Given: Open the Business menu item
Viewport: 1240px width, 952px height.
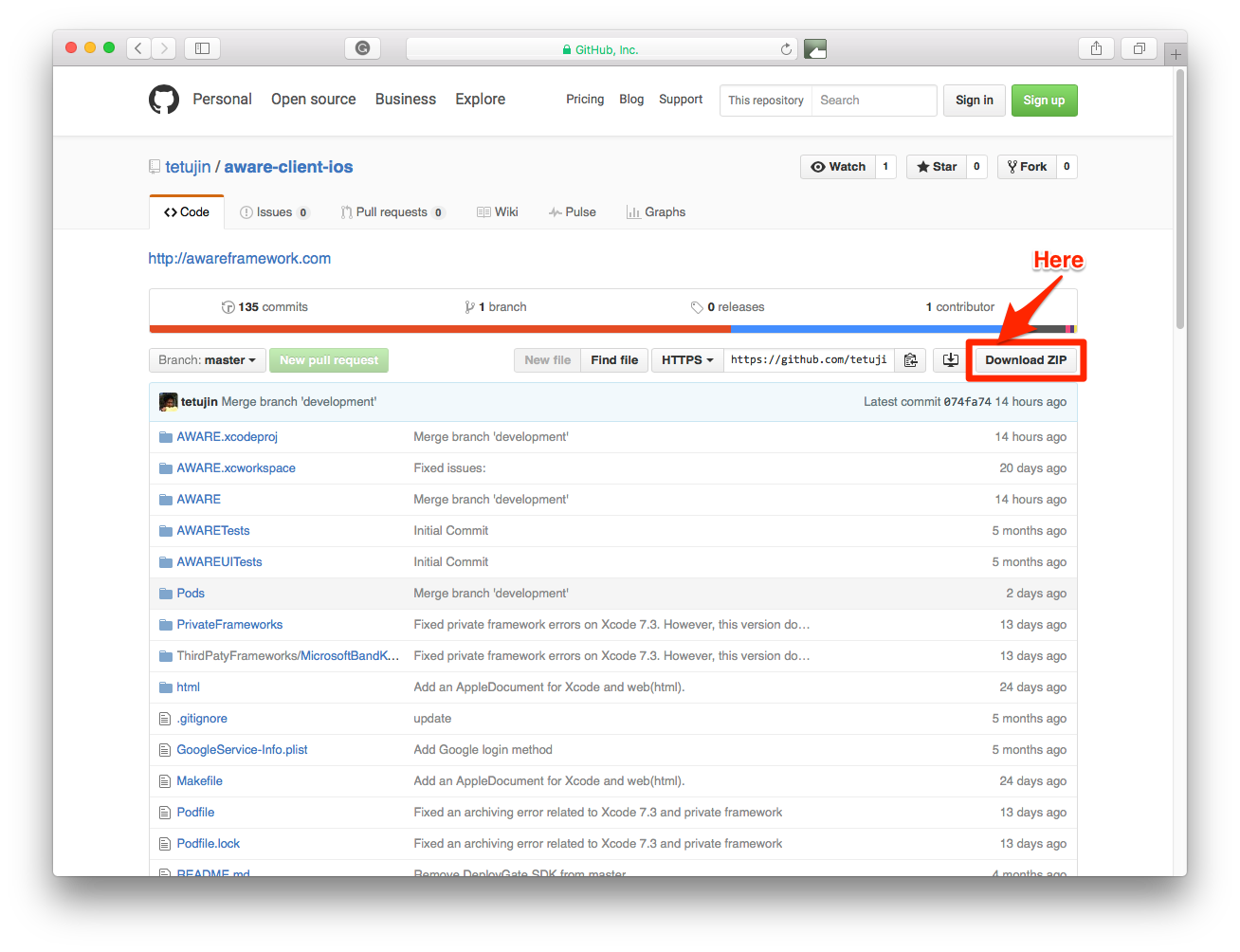Looking at the screenshot, I should (406, 100).
